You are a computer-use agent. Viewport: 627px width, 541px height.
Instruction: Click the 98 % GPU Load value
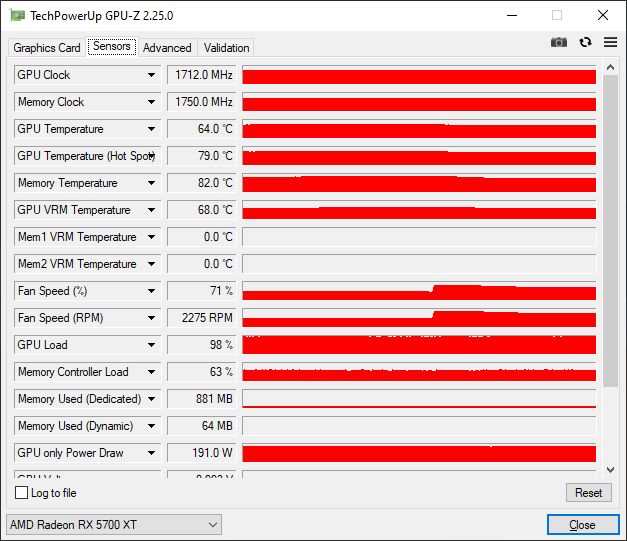pos(202,345)
